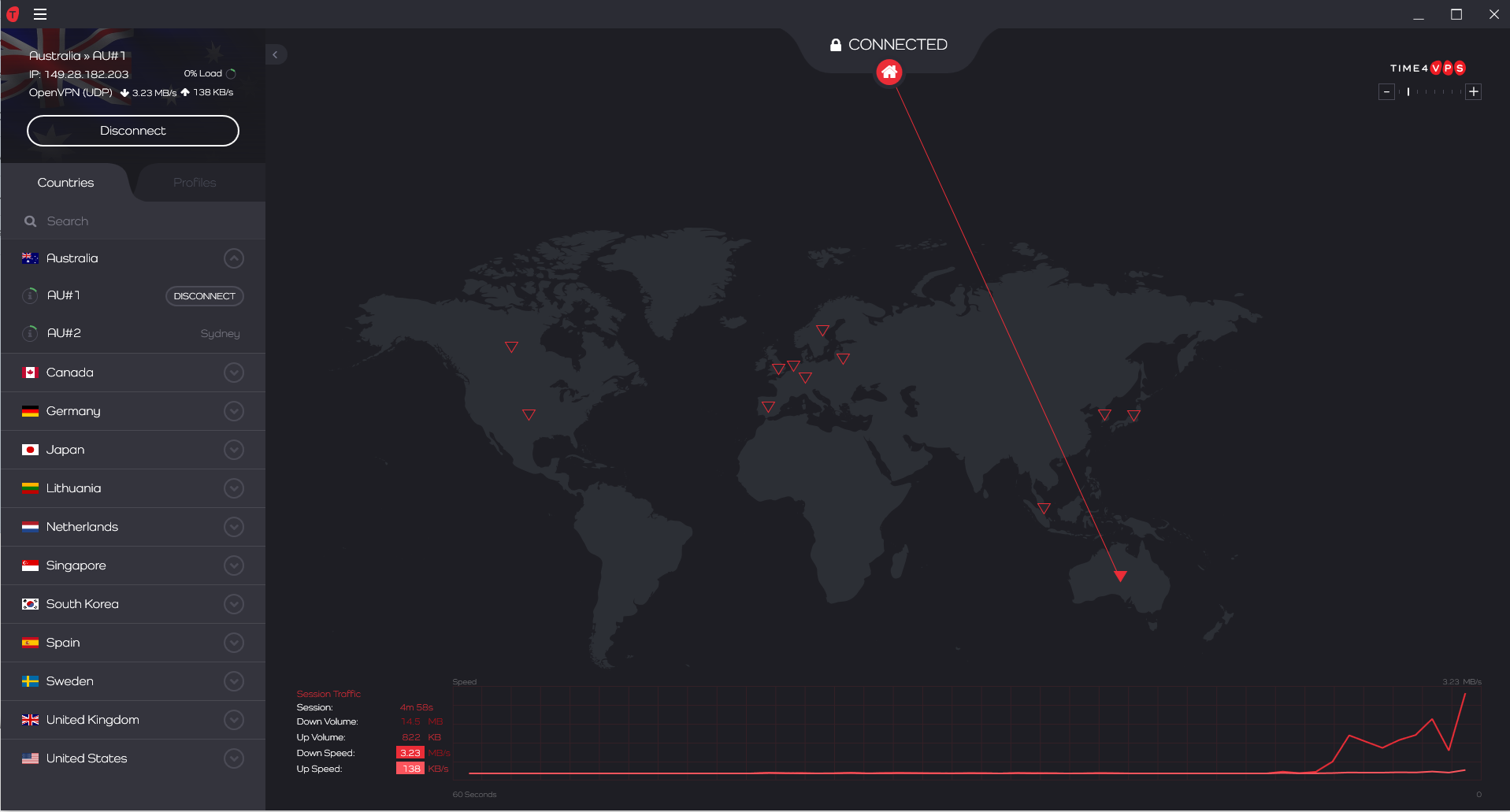The height and width of the screenshot is (812, 1510).
Task: Collapse the Australia server list
Action: point(234,258)
